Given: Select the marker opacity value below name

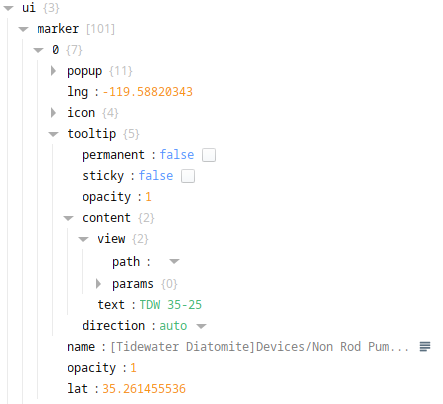Looking at the screenshot, I should click(133, 368).
